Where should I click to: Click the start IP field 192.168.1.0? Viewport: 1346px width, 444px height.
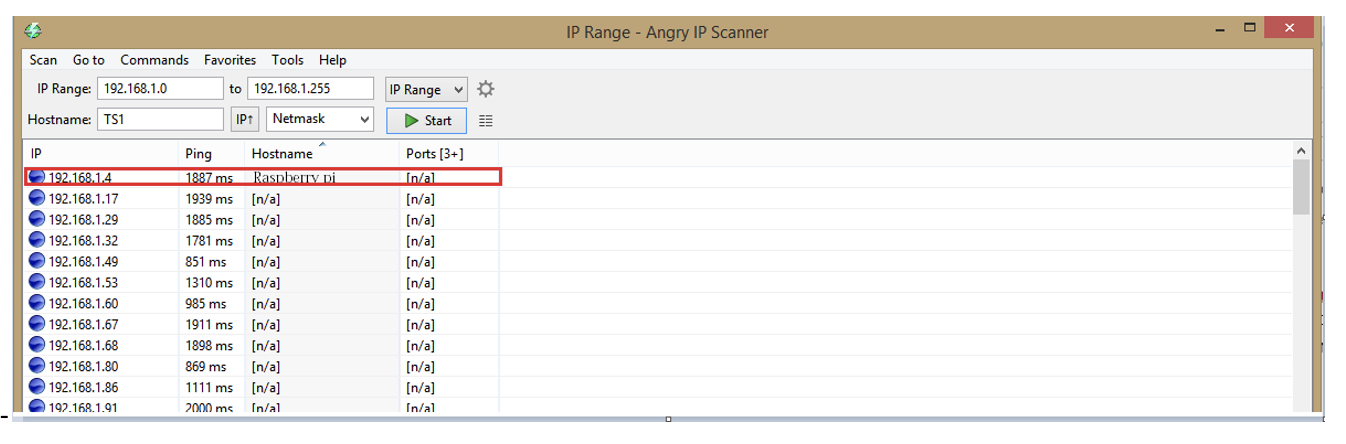[x=160, y=88]
